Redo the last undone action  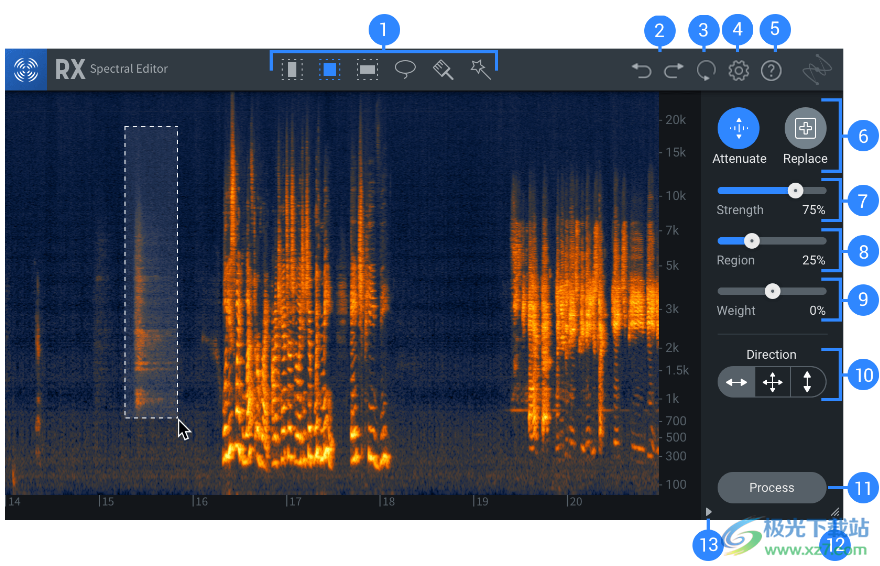674,71
